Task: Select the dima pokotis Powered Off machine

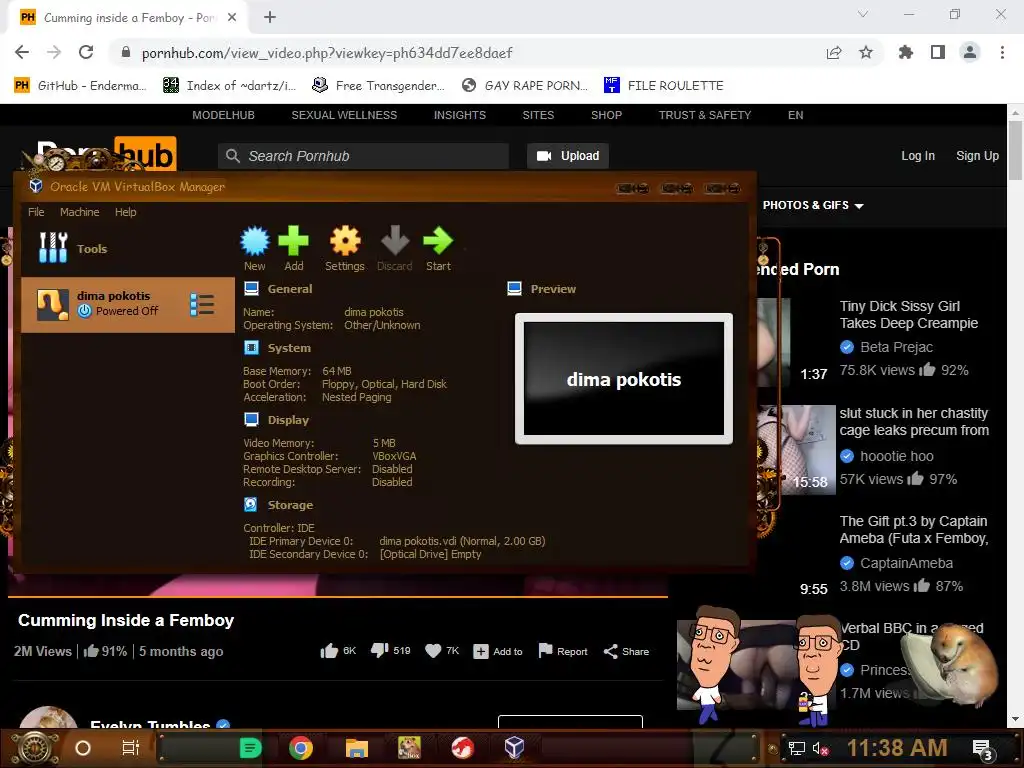Action: pos(128,305)
